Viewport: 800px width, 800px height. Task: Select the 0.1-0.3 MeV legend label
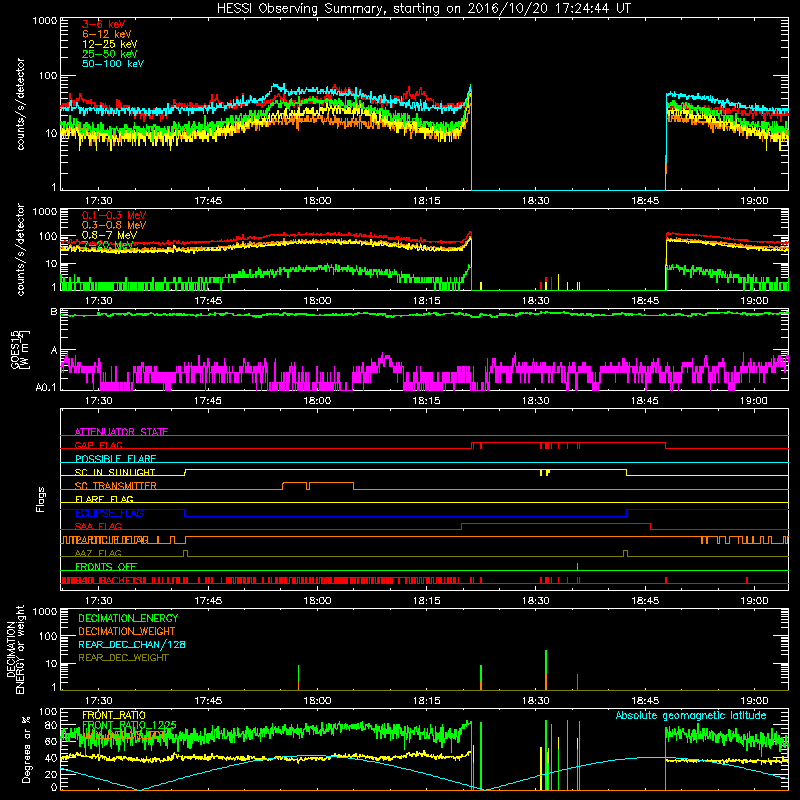coord(114,215)
